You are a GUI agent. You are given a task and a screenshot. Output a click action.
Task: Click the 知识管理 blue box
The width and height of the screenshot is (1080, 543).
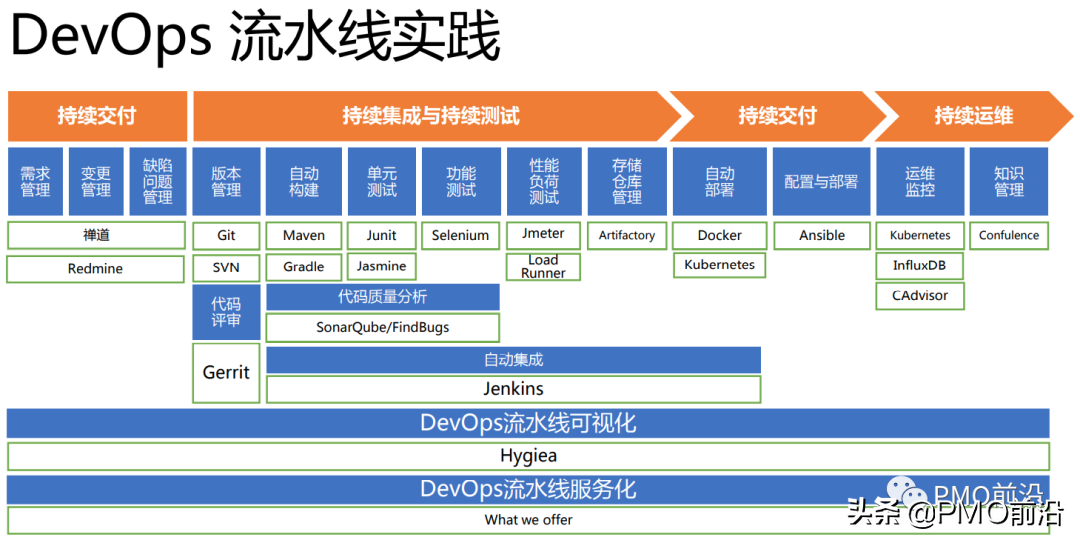1009,181
